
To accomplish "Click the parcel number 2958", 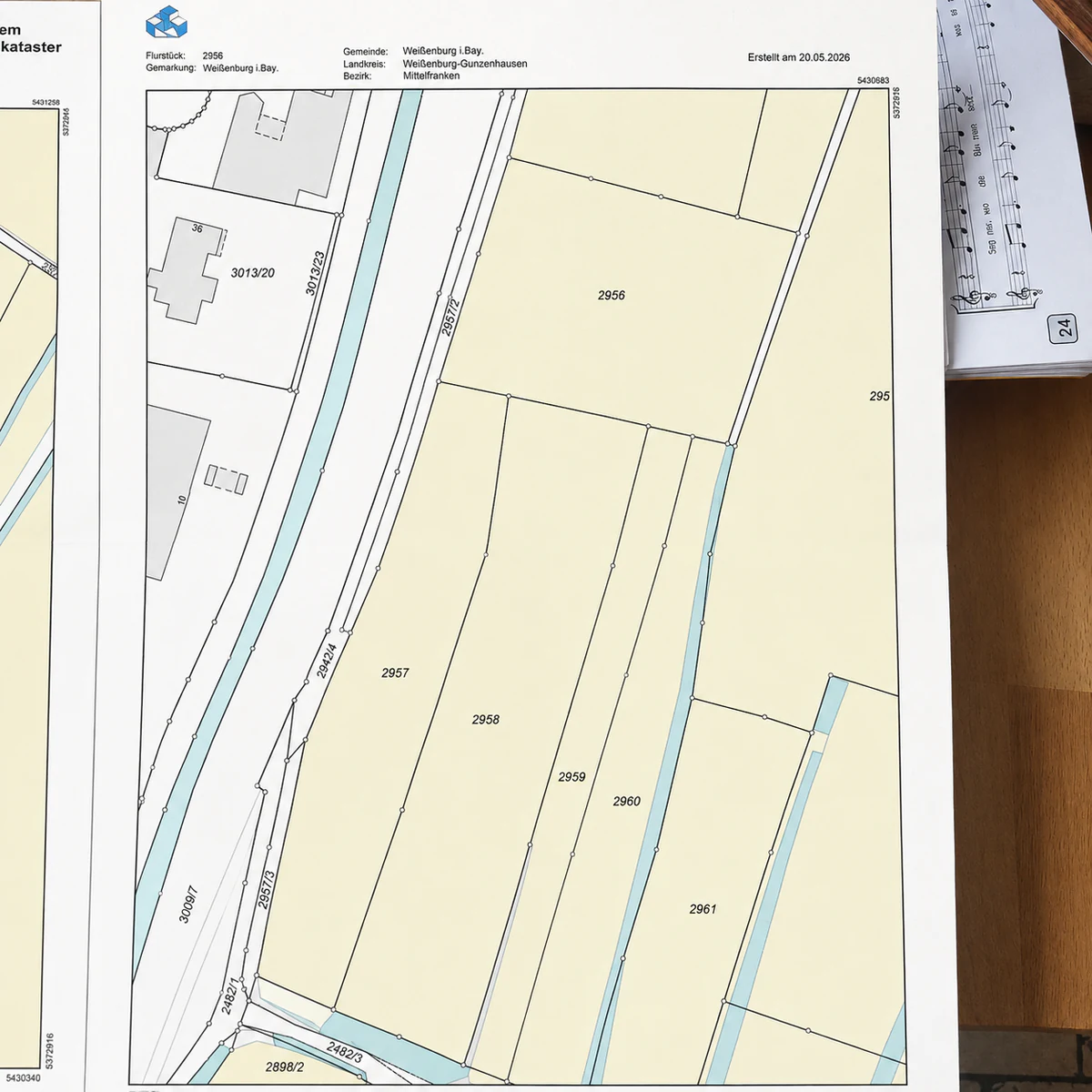I will [x=486, y=719].
